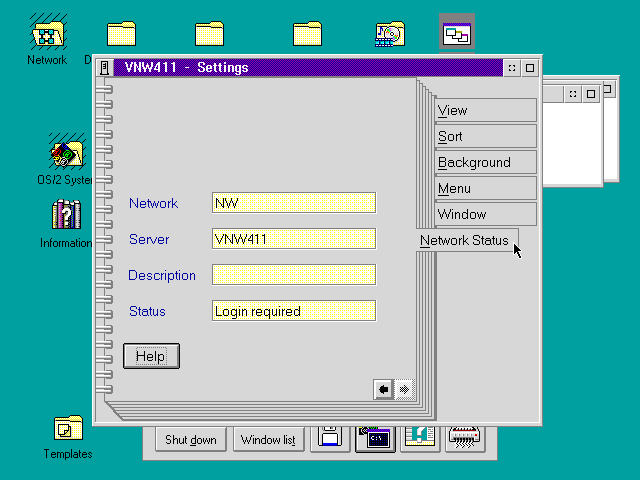The width and height of the screenshot is (640, 480).
Task: Go to previous notebook page arrow
Action: pyautogui.click(x=383, y=389)
